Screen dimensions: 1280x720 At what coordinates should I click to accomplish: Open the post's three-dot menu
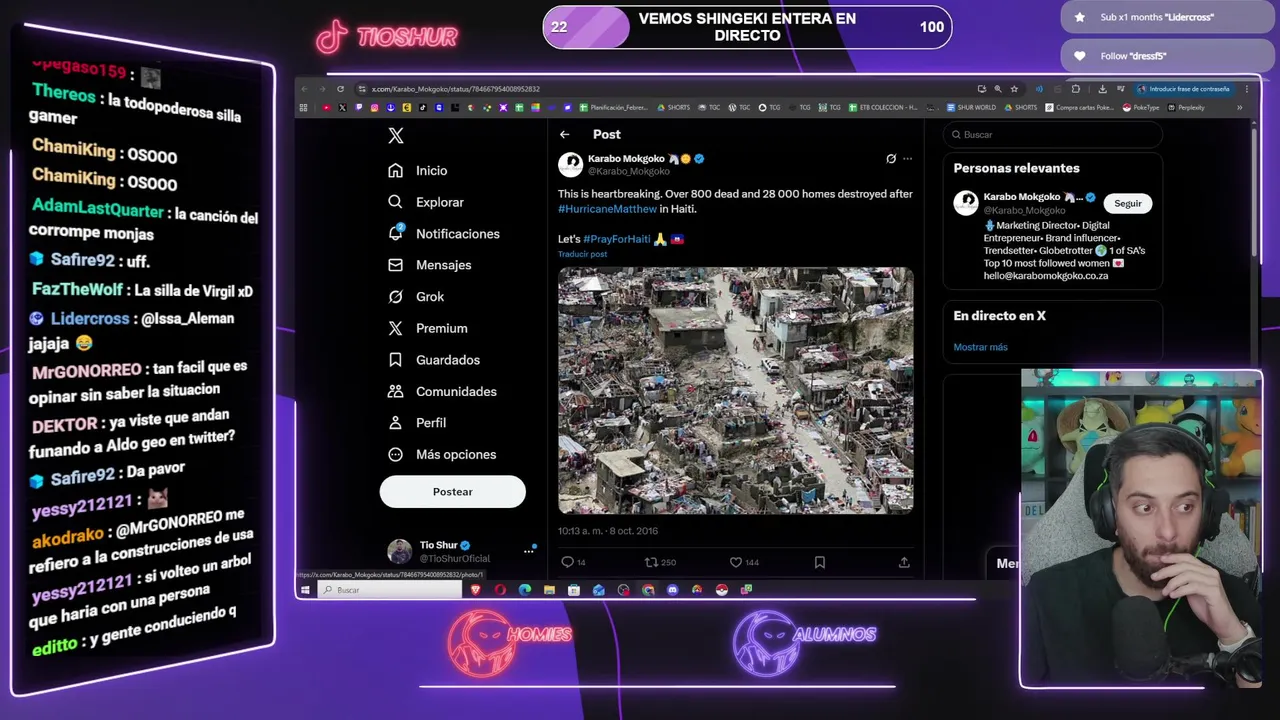907,158
